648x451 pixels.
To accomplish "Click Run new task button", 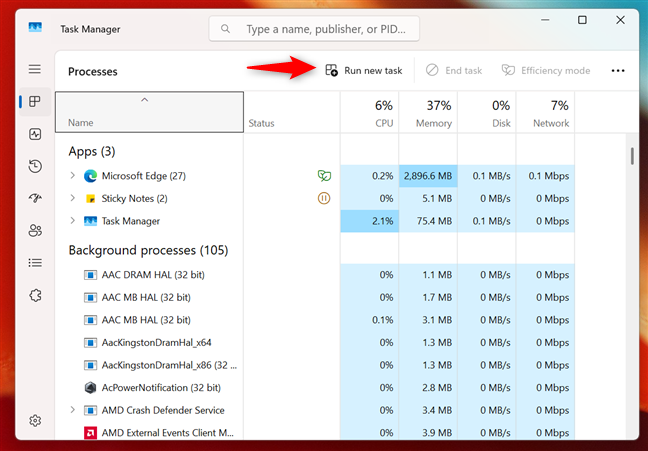I will click(364, 71).
